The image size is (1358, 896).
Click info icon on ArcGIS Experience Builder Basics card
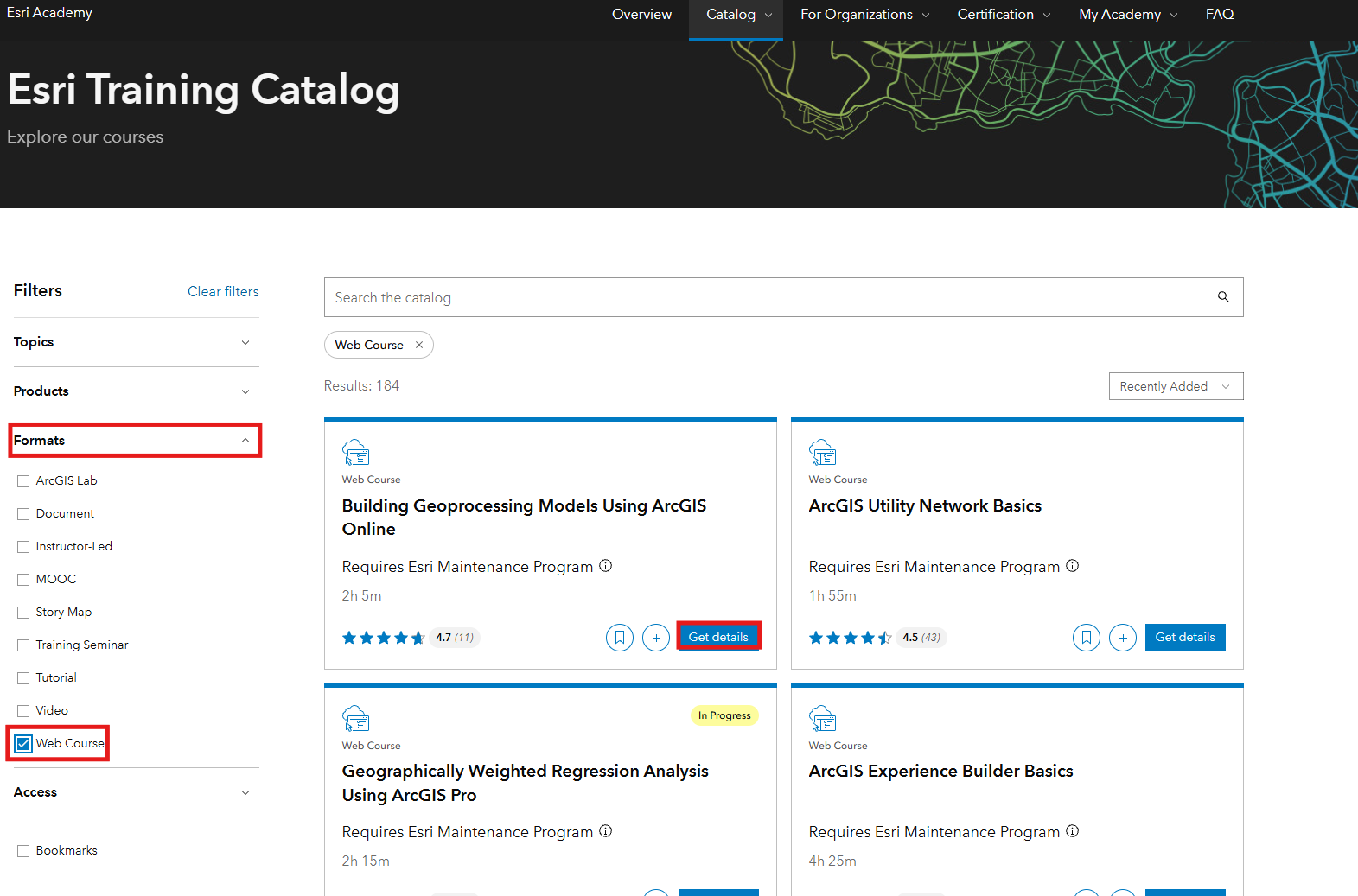coord(1073,831)
